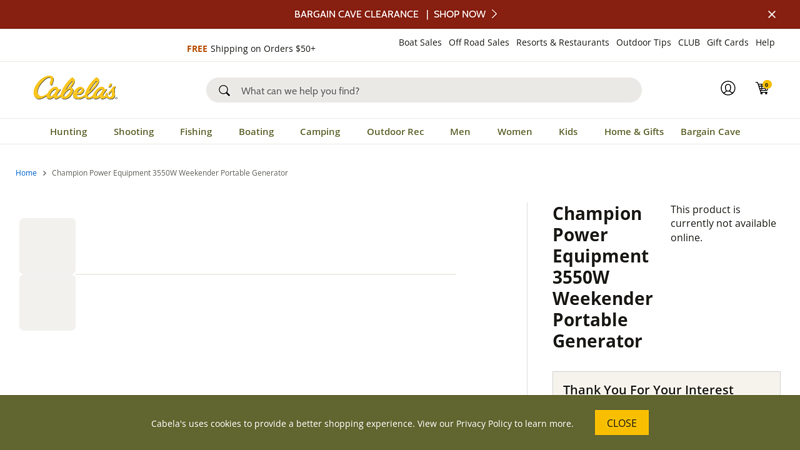
Task: Click the breadcrumb text for Weekender Portable Generator
Action: (x=169, y=173)
